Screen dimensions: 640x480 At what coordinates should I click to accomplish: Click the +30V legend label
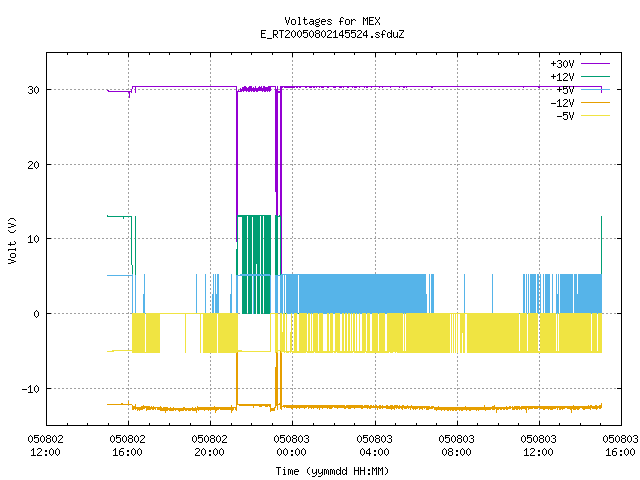pos(562,64)
